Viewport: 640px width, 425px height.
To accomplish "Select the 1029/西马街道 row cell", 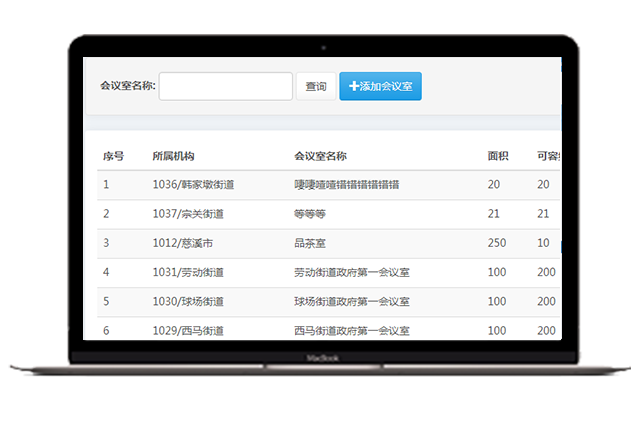I will tap(188, 329).
